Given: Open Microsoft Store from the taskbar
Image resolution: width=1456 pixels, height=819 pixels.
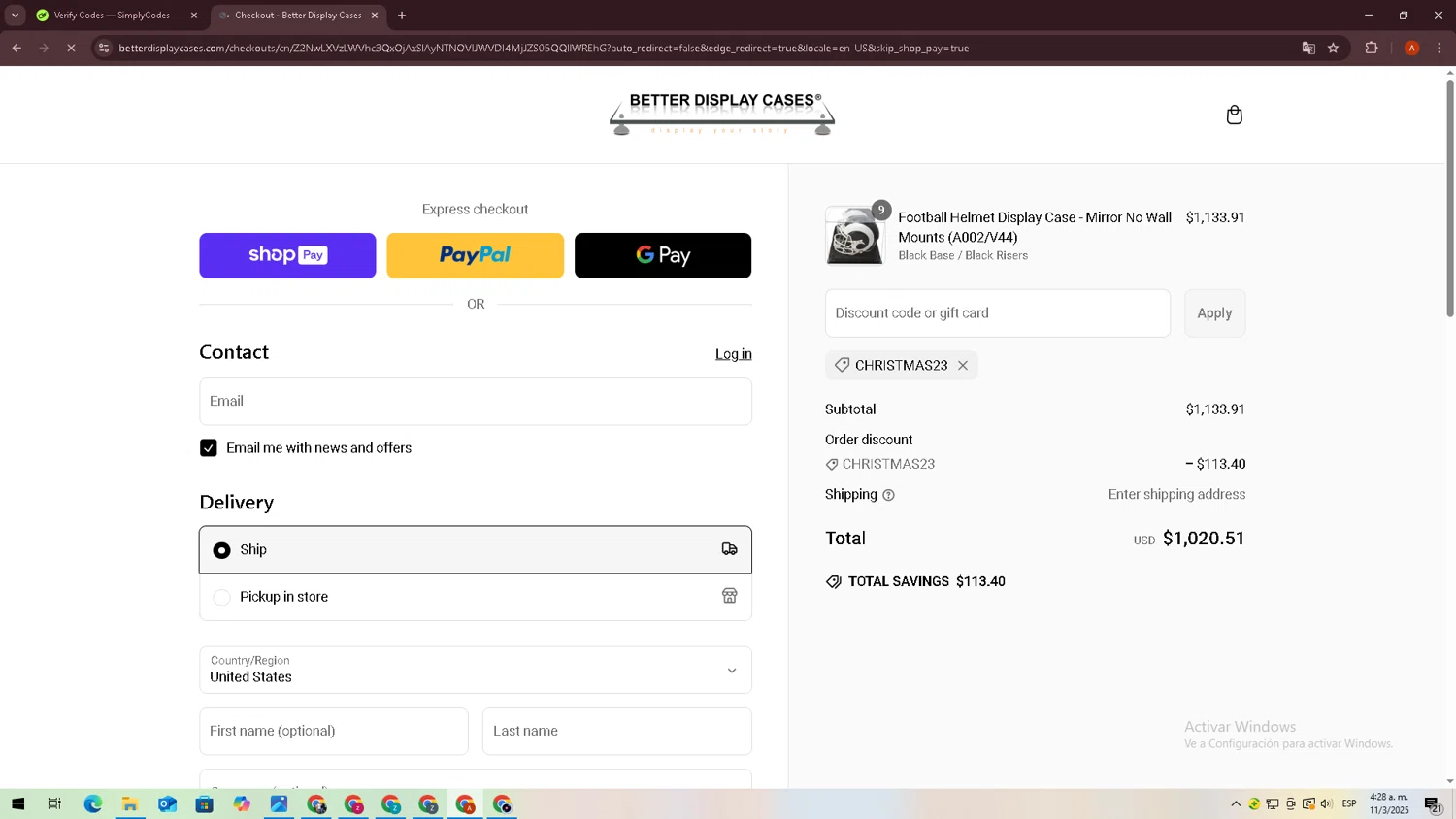Looking at the screenshot, I should [204, 803].
